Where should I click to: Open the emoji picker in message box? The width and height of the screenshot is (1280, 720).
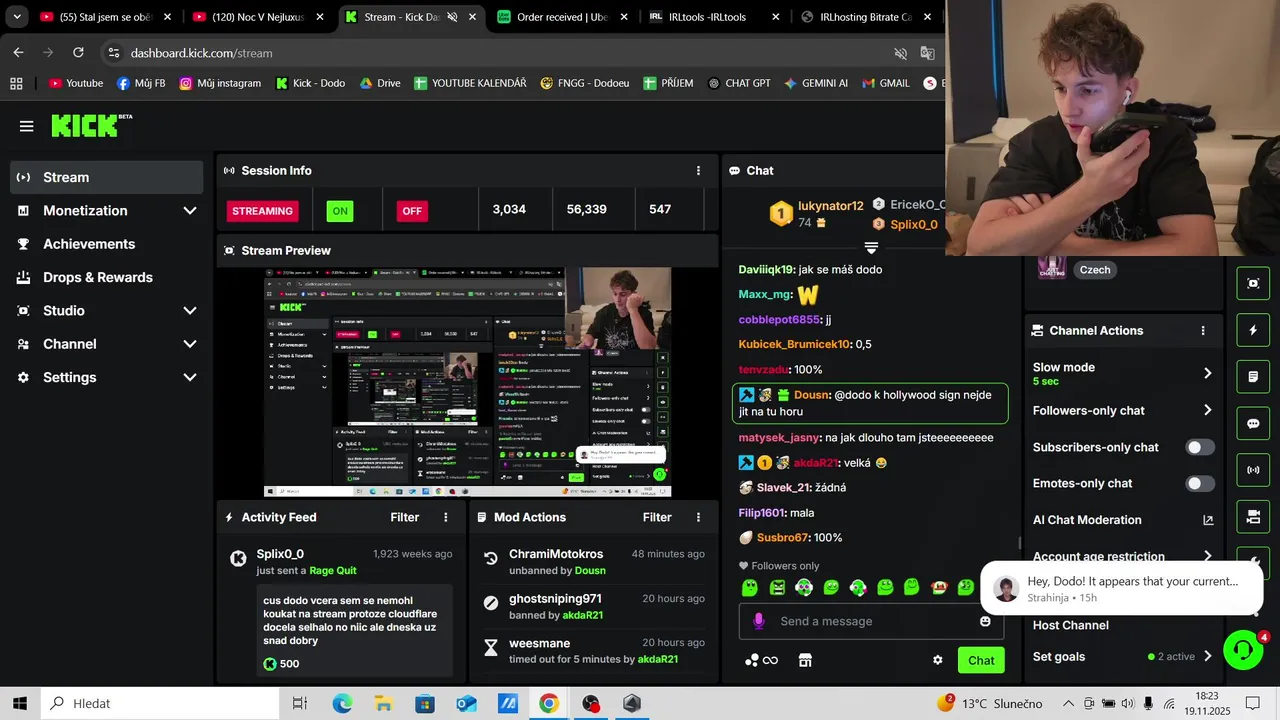tap(985, 621)
